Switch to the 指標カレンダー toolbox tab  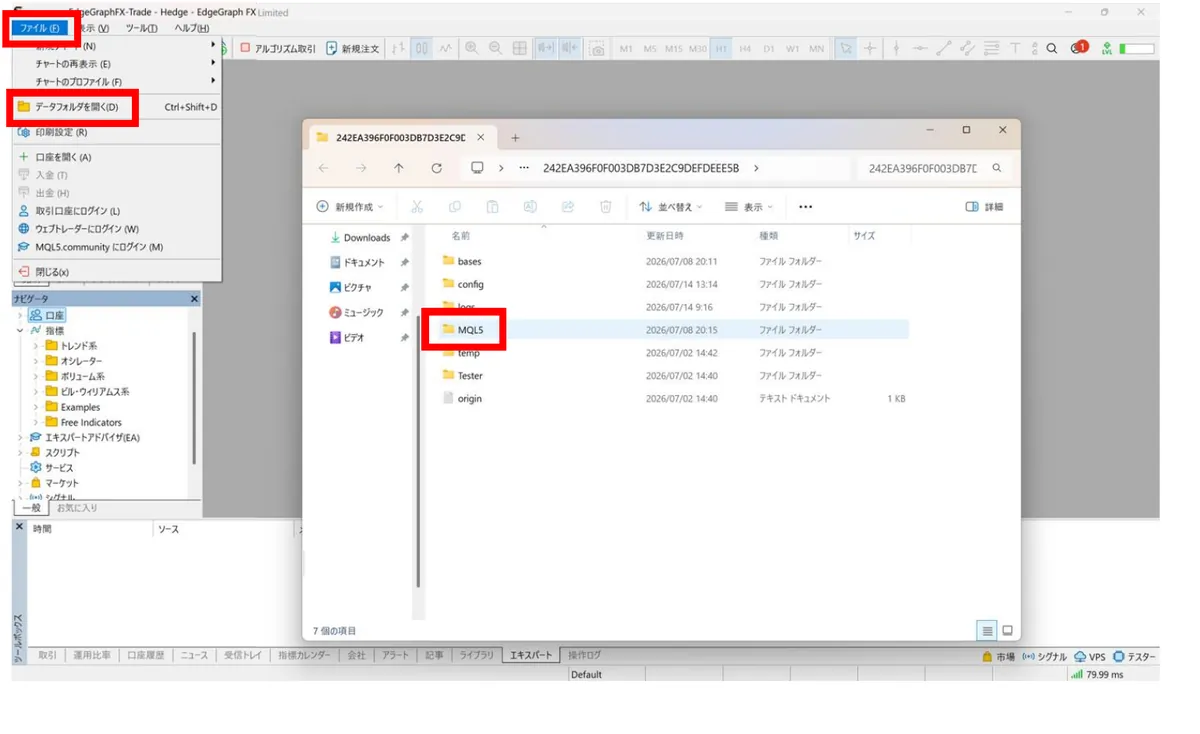(303, 655)
